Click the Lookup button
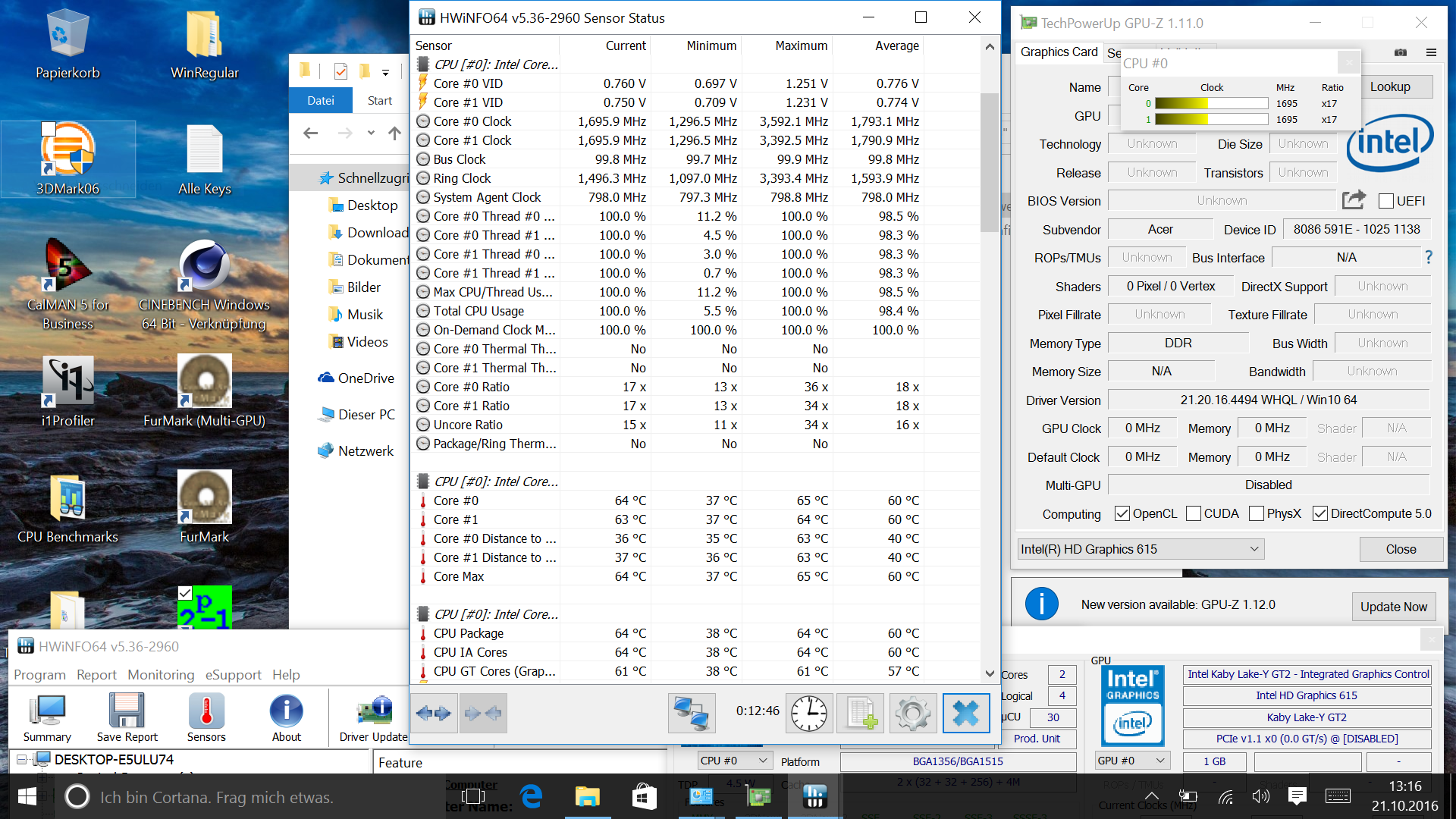The image size is (1456, 819). click(1390, 86)
